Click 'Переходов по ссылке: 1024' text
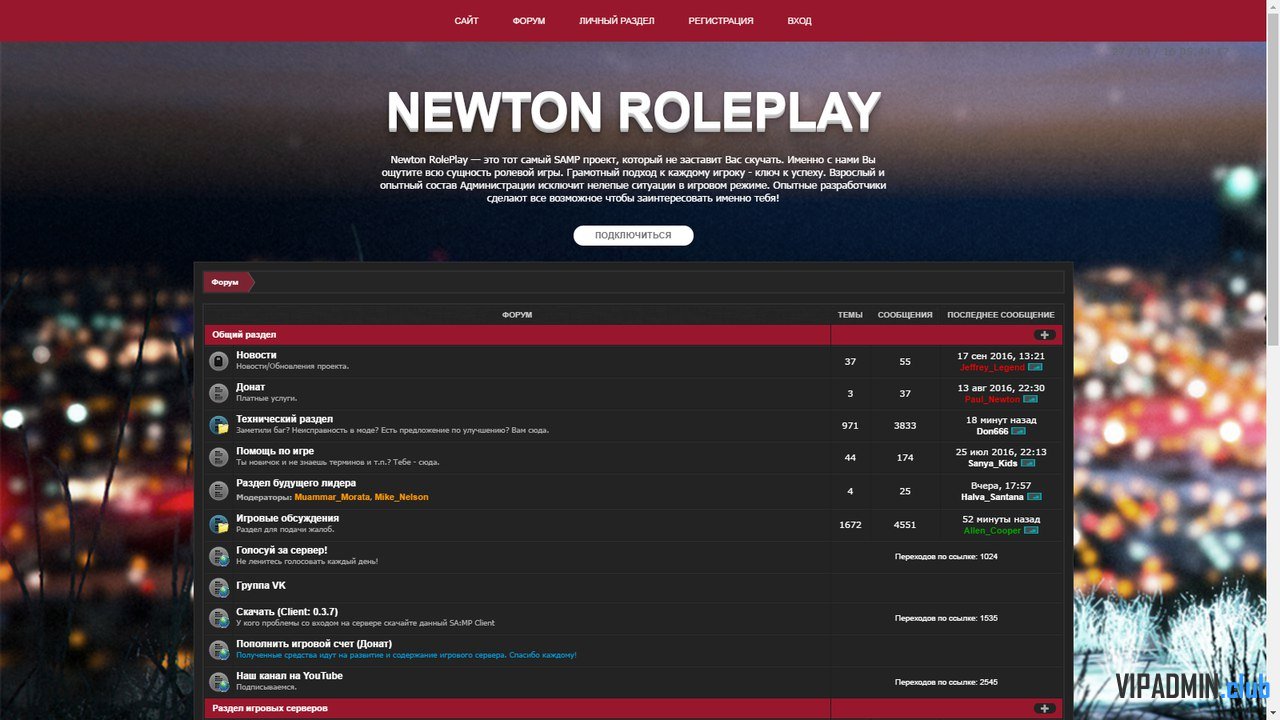The height and width of the screenshot is (720, 1280). [946, 556]
